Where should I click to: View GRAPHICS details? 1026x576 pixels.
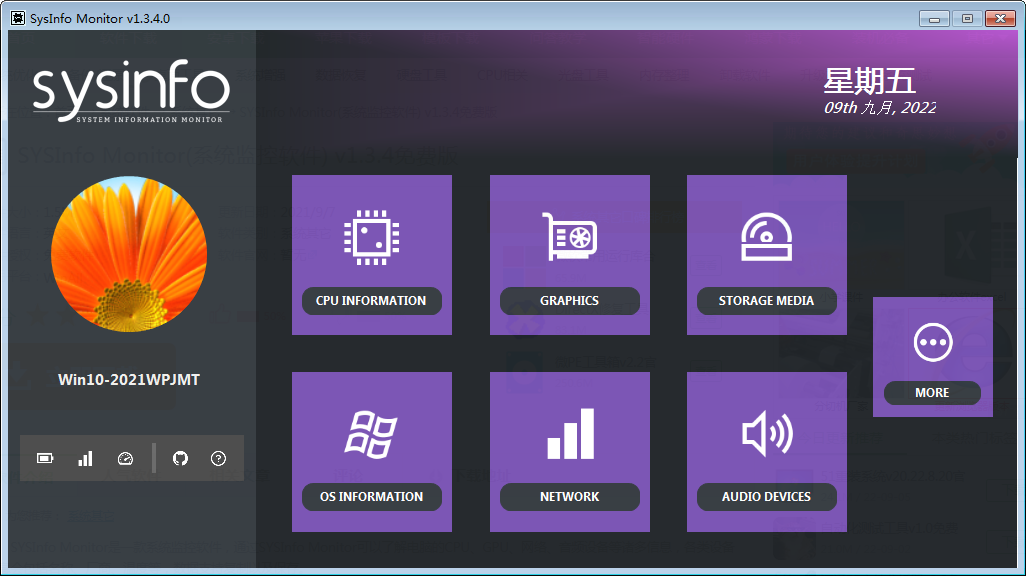point(569,301)
